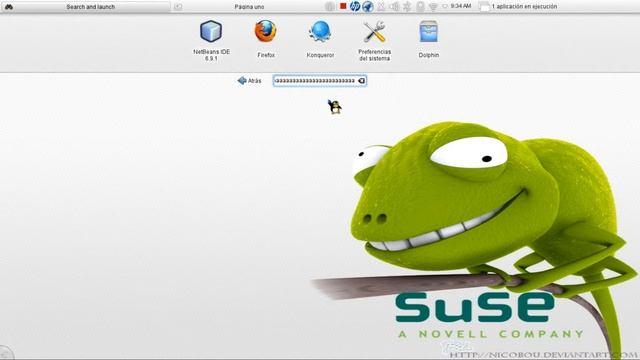Show 1 aplicación en ejecución list

pos(524,7)
